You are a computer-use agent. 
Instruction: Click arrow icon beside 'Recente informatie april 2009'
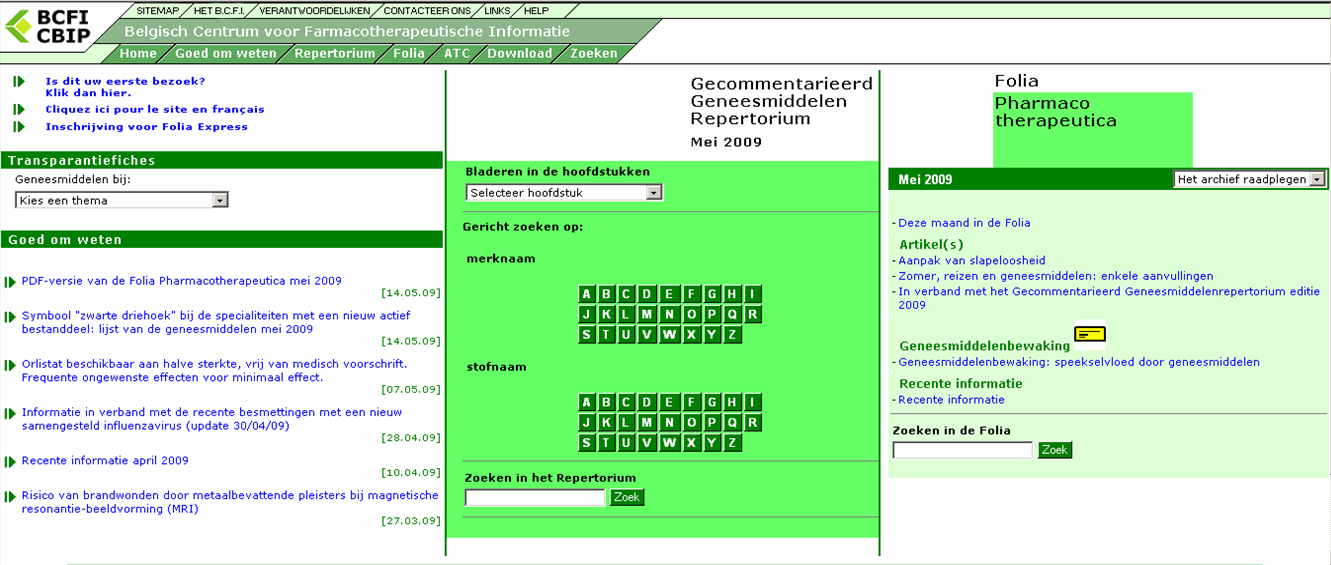[x=10, y=461]
